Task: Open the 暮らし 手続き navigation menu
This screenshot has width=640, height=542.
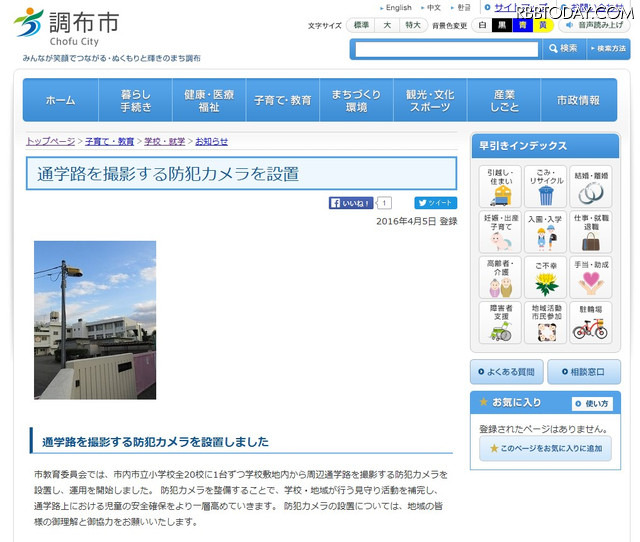Action: click(135, 100)
